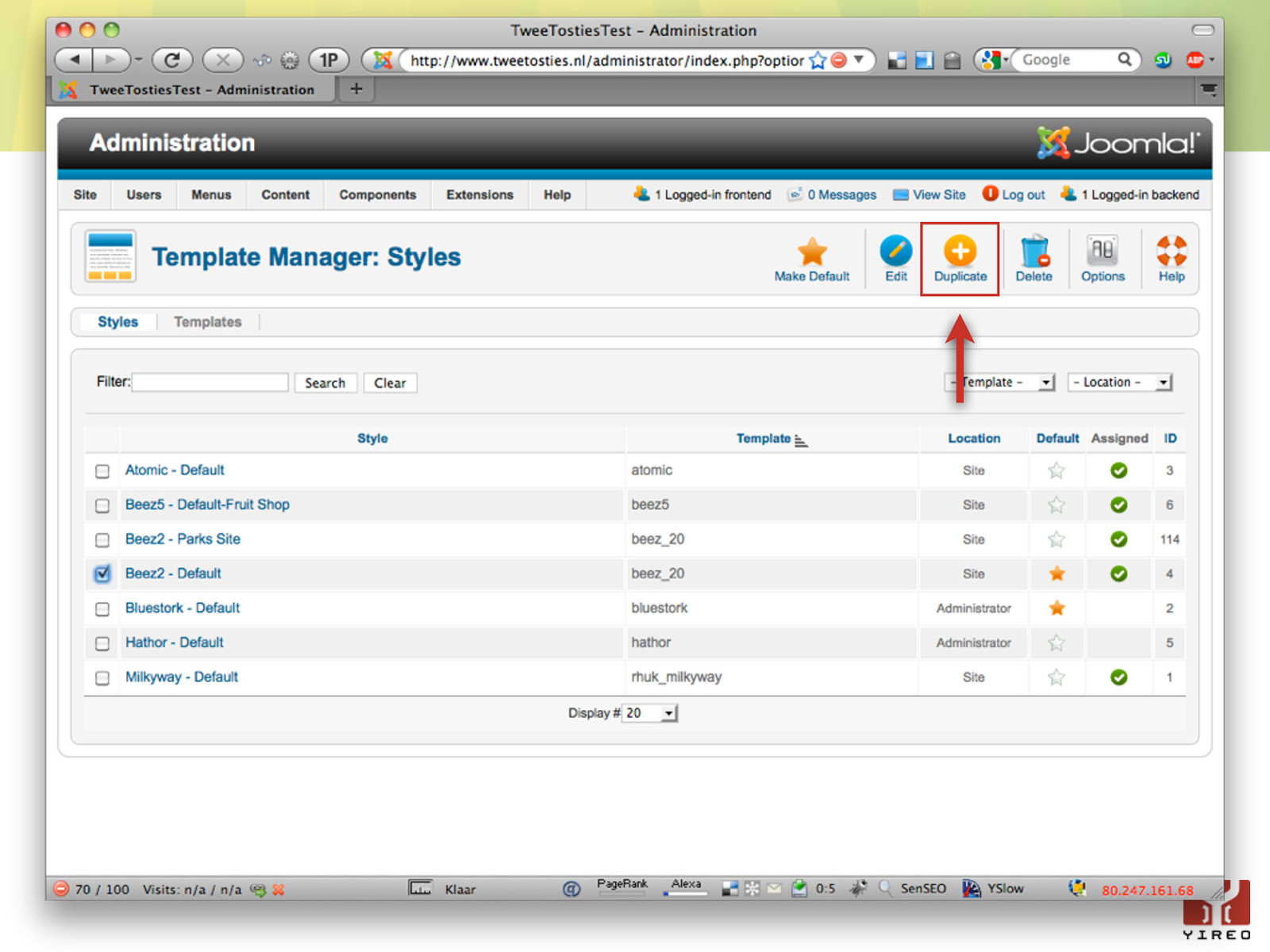Image resolution: width=1270 pixels, height=952 pixels.
Task: Click the Search filter button
Action: [325, 382]
